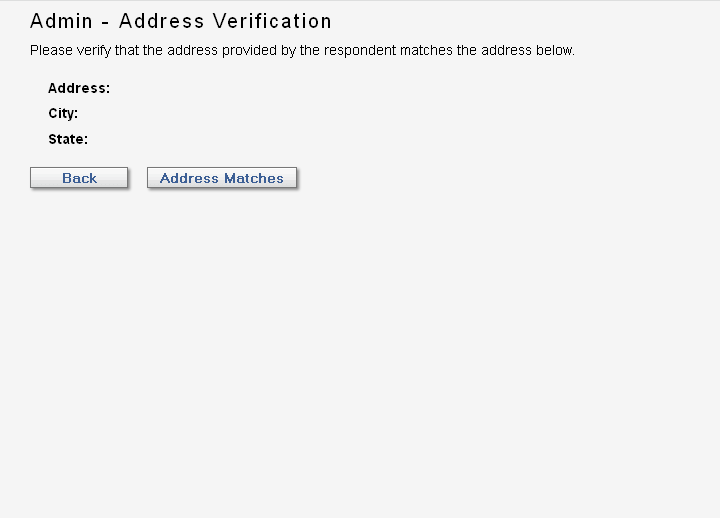
Task: Select the bold Address: field label
Action: point(79,88)
